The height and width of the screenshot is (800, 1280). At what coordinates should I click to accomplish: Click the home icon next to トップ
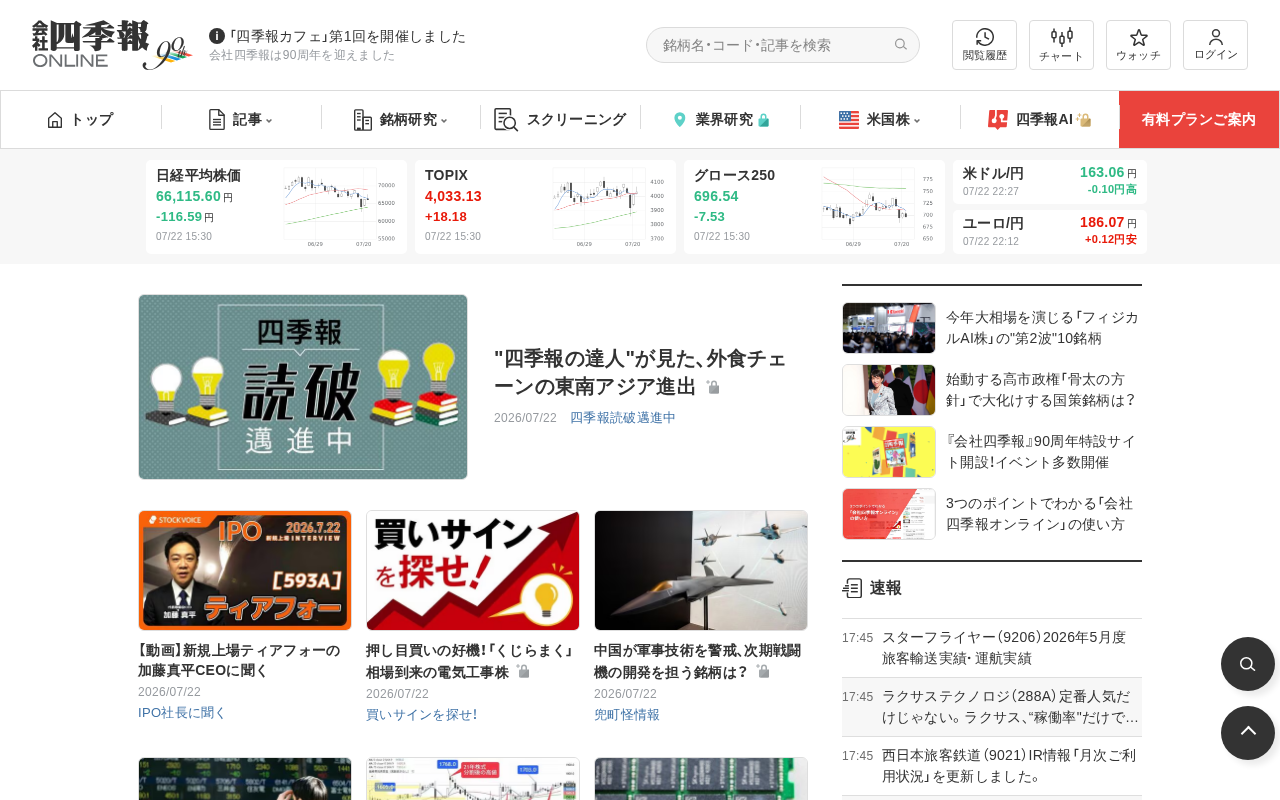[55, 120]
